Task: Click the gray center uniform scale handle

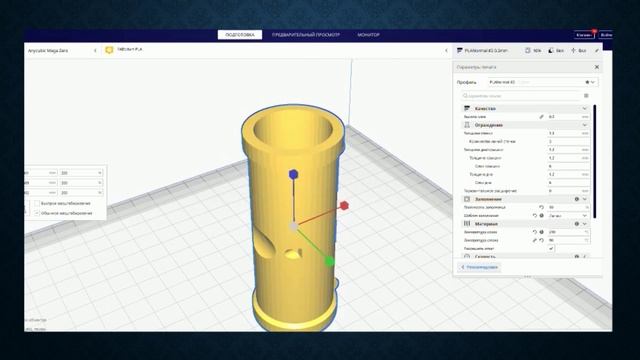Action: point(293,227)
